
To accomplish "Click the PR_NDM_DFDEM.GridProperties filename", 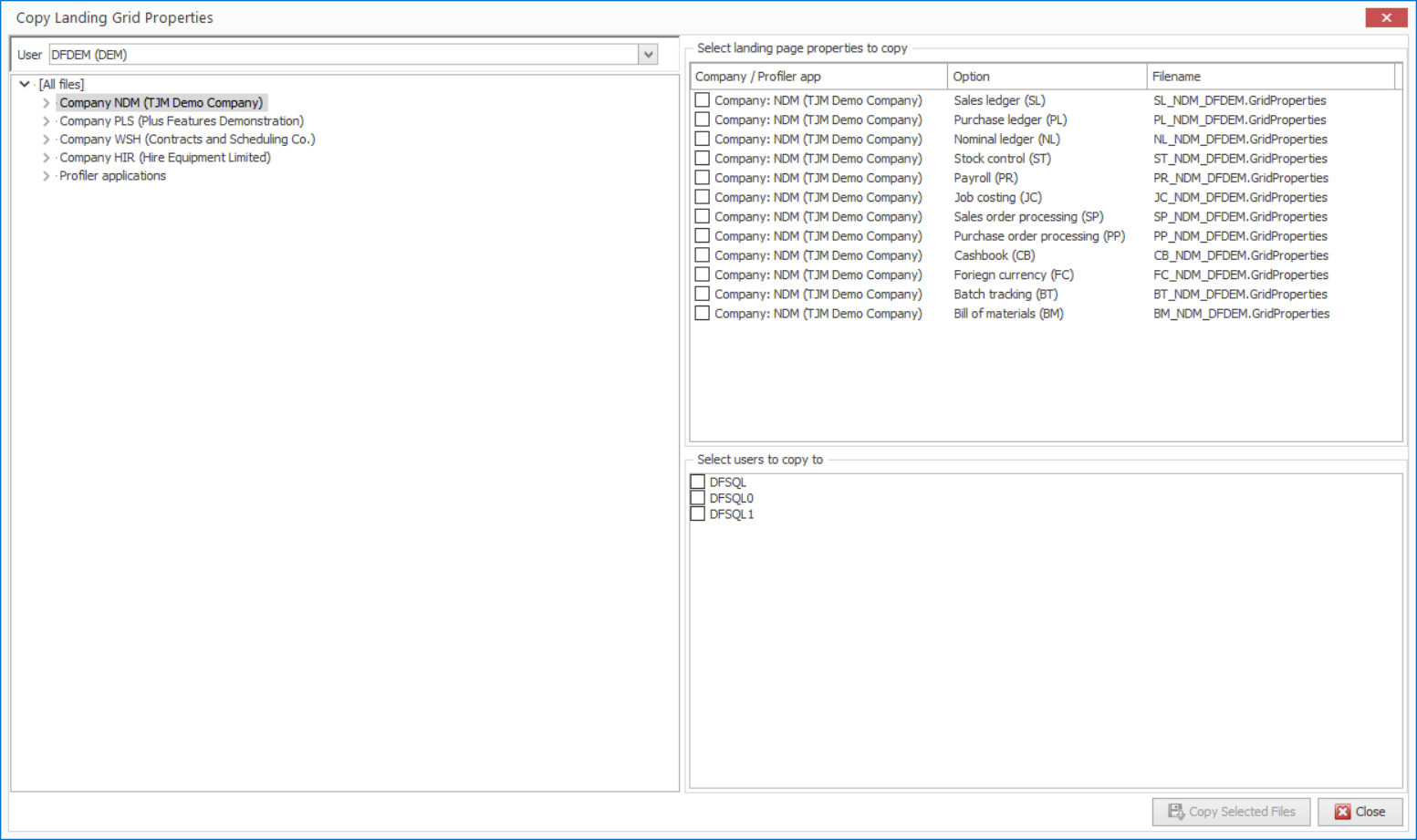I will point(1241,178).
